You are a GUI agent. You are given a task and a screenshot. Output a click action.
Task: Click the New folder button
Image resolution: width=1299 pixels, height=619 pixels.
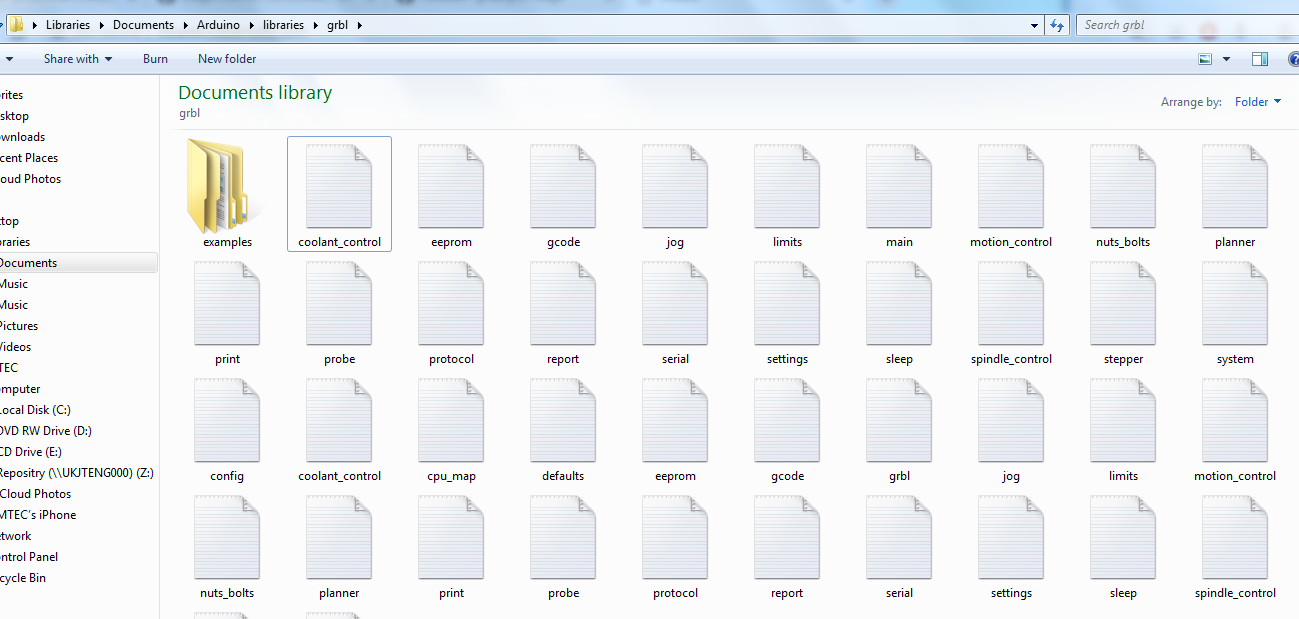(227, 59)
